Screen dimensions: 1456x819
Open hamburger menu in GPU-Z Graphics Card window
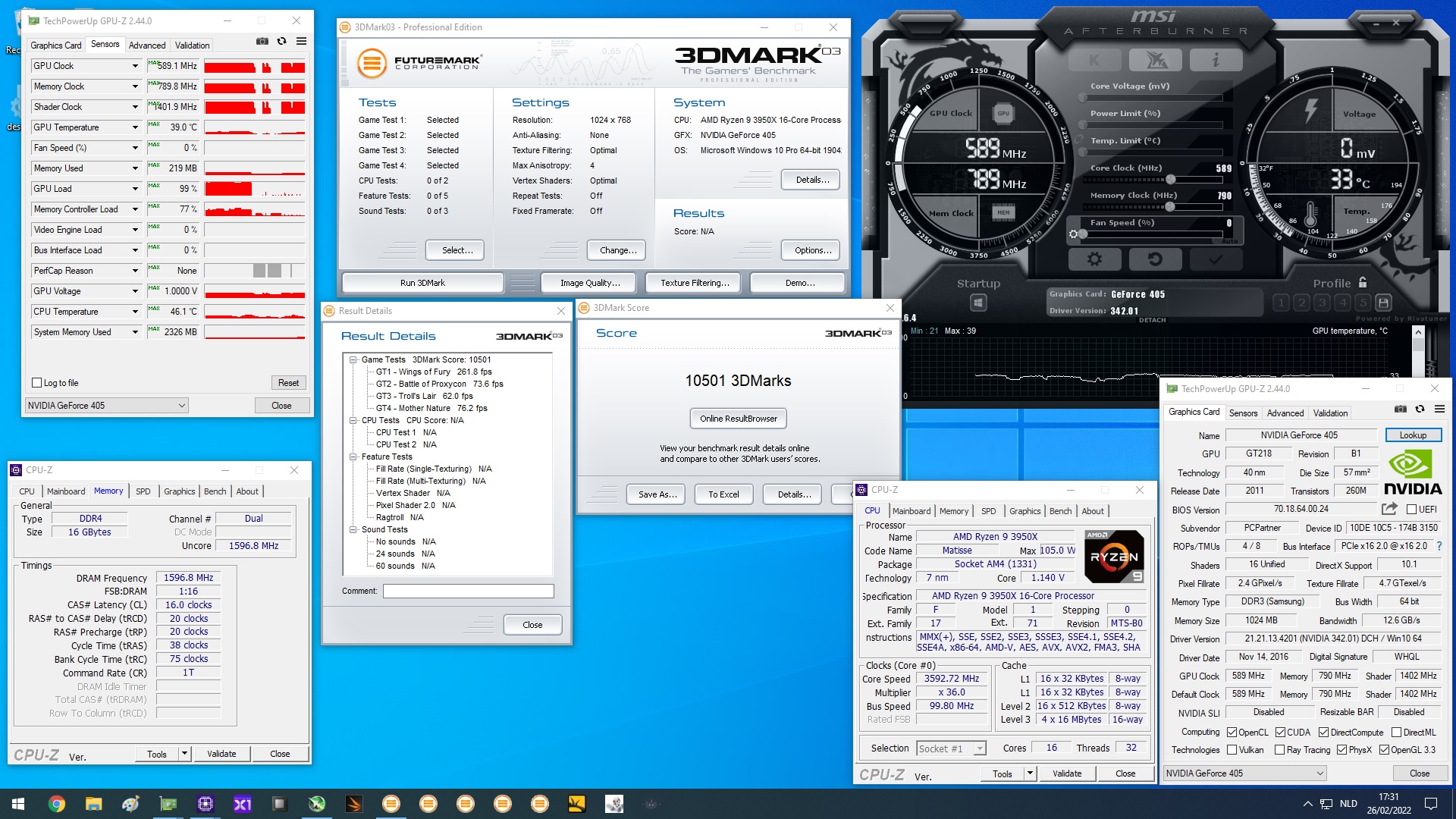1439,409
